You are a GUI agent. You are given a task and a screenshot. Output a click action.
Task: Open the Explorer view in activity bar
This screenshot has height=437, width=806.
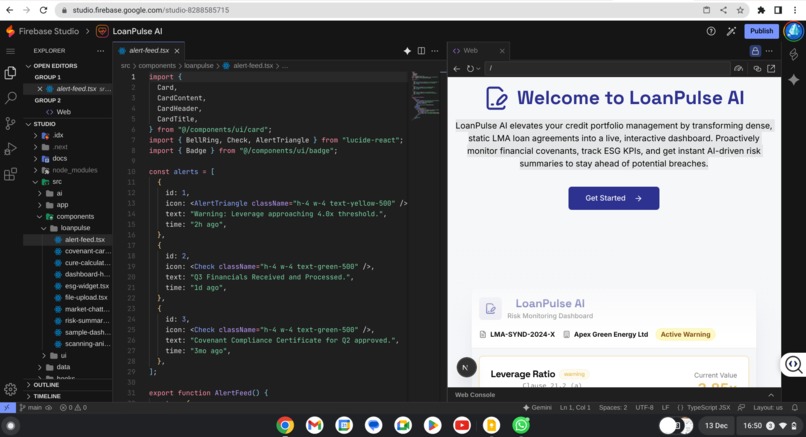[x=10, y=73]
